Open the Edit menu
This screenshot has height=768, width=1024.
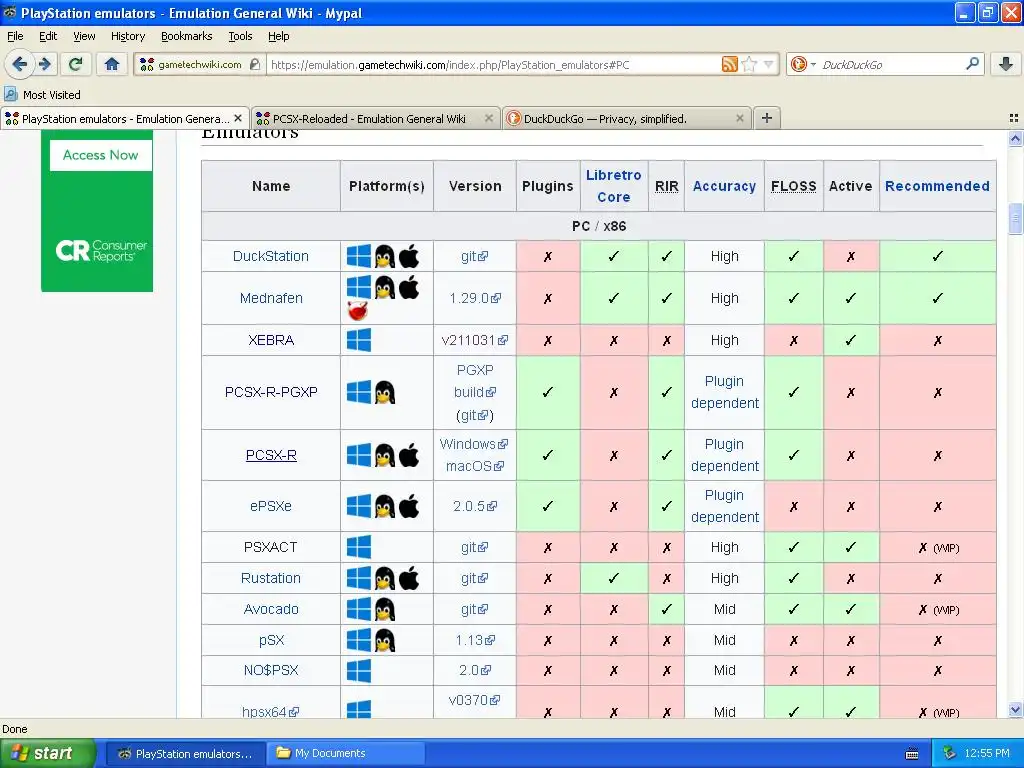48,36
